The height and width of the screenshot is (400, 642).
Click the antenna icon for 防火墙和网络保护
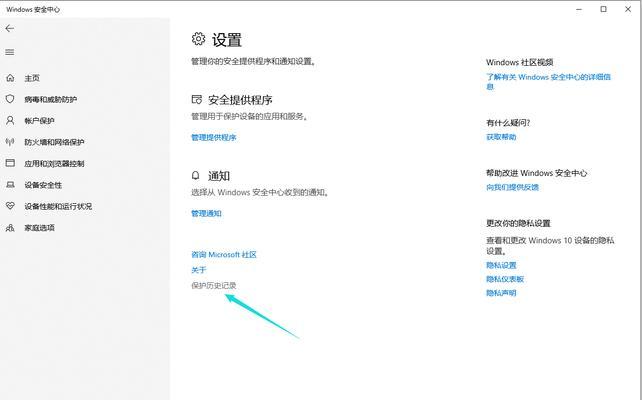10,142
